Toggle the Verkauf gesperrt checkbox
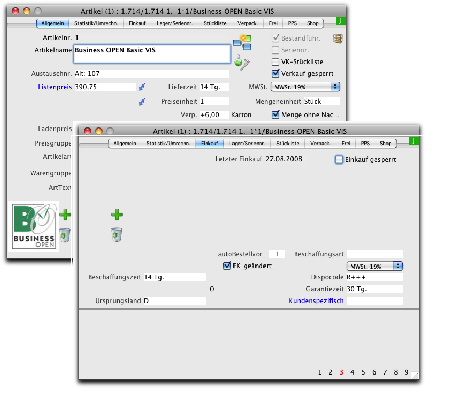The width and height of the screenshot is (450, 394). pos(275,73)
